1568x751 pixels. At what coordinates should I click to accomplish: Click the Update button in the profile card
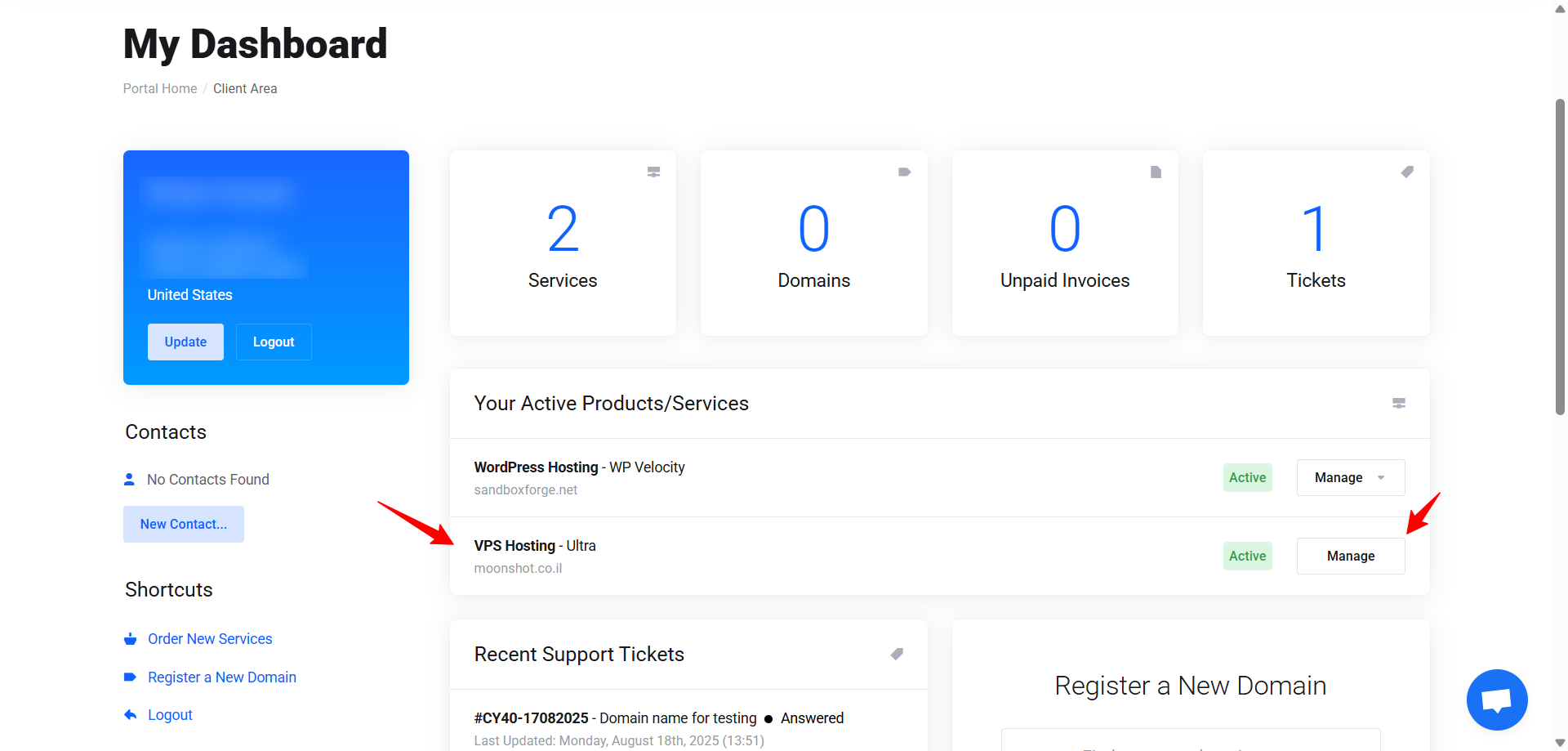185,342
